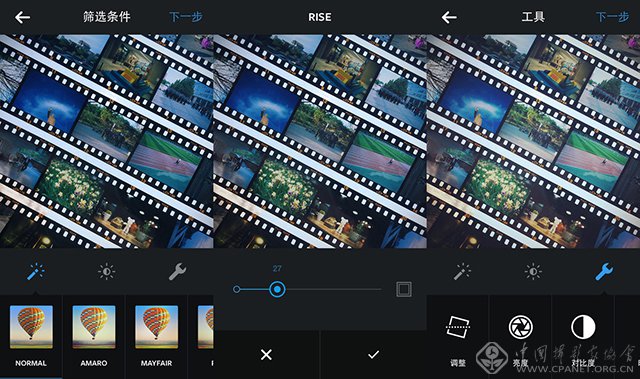Tap the back arrow beside 筛选条件
640x379 pixels.
[22, 17]
